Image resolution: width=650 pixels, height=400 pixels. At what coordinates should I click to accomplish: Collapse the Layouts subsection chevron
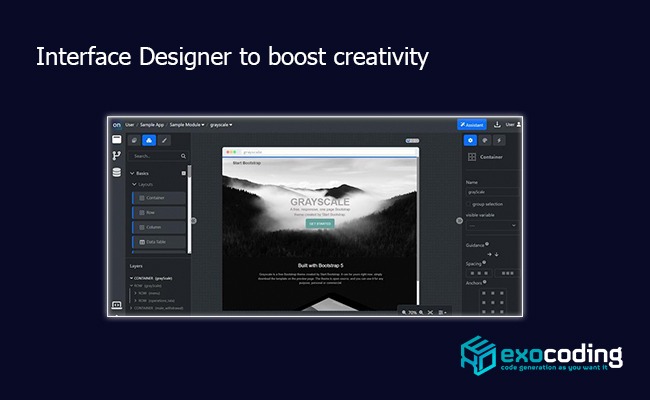click(134, 184)
